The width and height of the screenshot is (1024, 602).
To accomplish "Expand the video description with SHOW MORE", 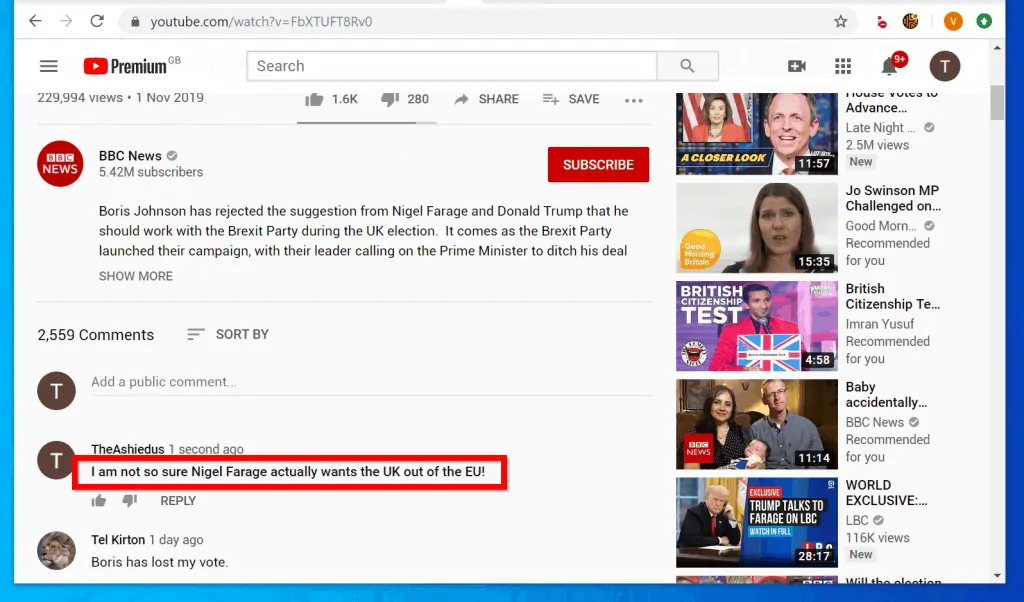I will tap(135, 276).
